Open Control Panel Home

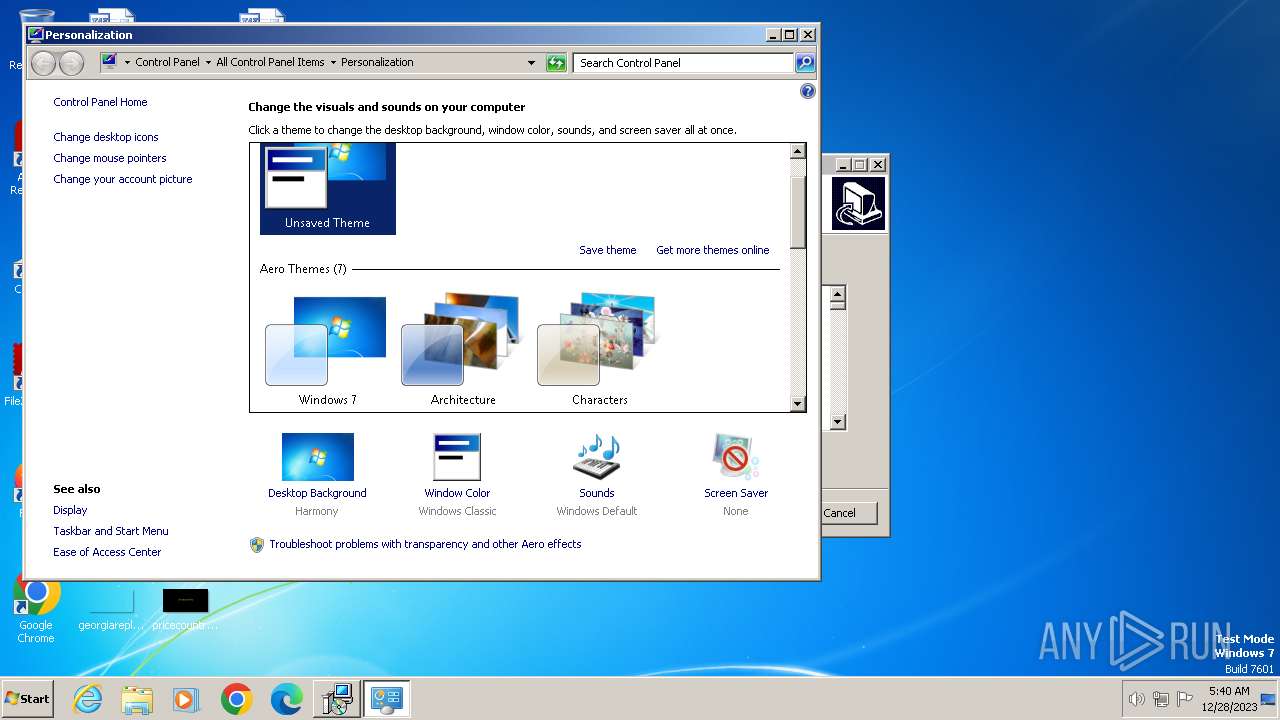[100, 102]
